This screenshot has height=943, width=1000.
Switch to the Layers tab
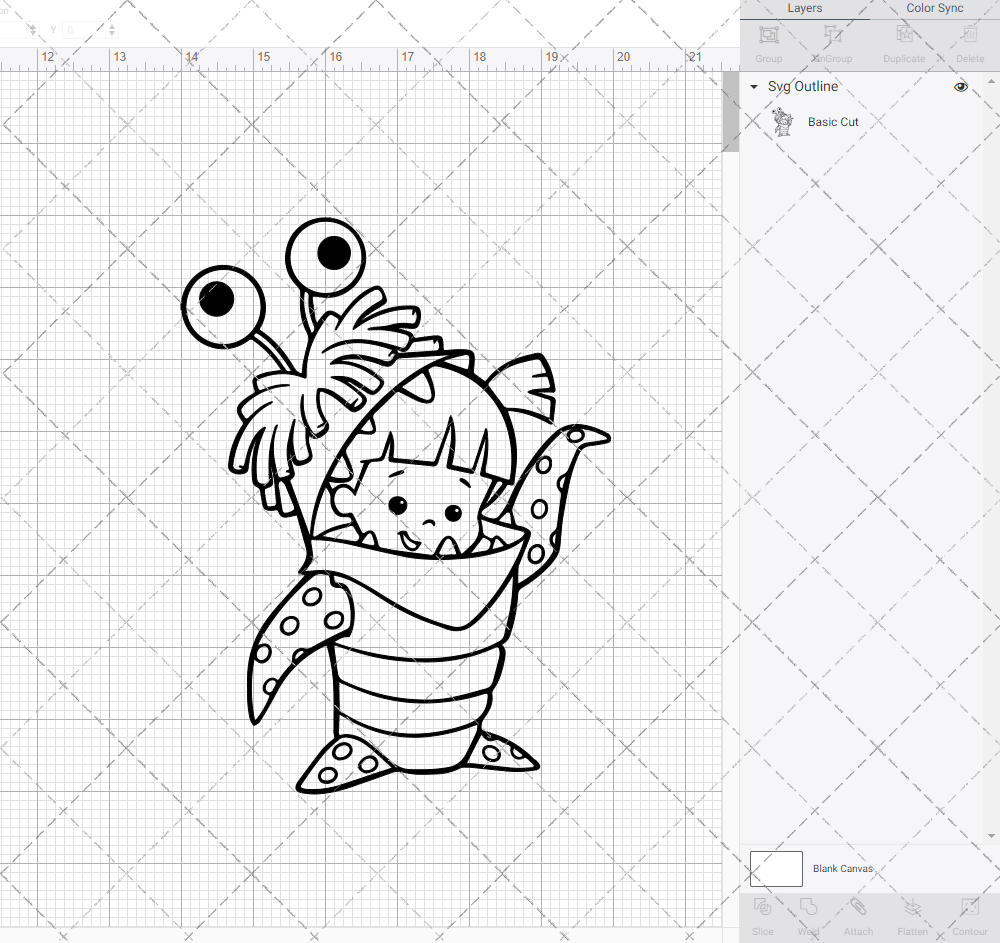click(804, 8)
